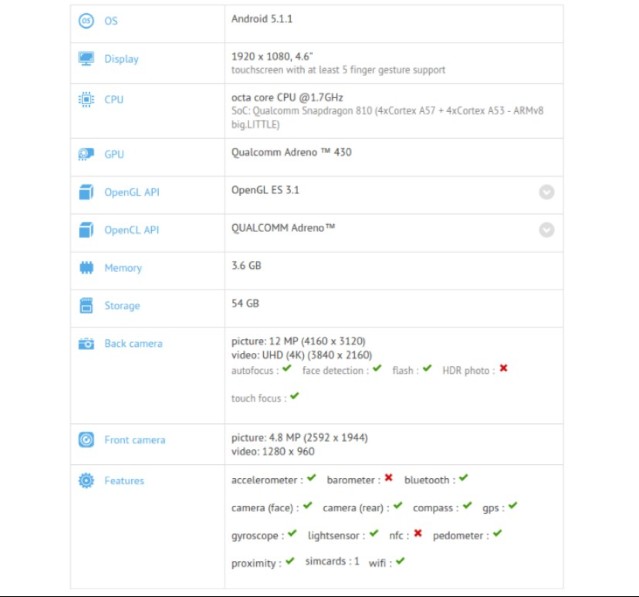Viewport: 639px width, 597px height.
Task: Click the CPU chip icon
Action: (86, 100)
